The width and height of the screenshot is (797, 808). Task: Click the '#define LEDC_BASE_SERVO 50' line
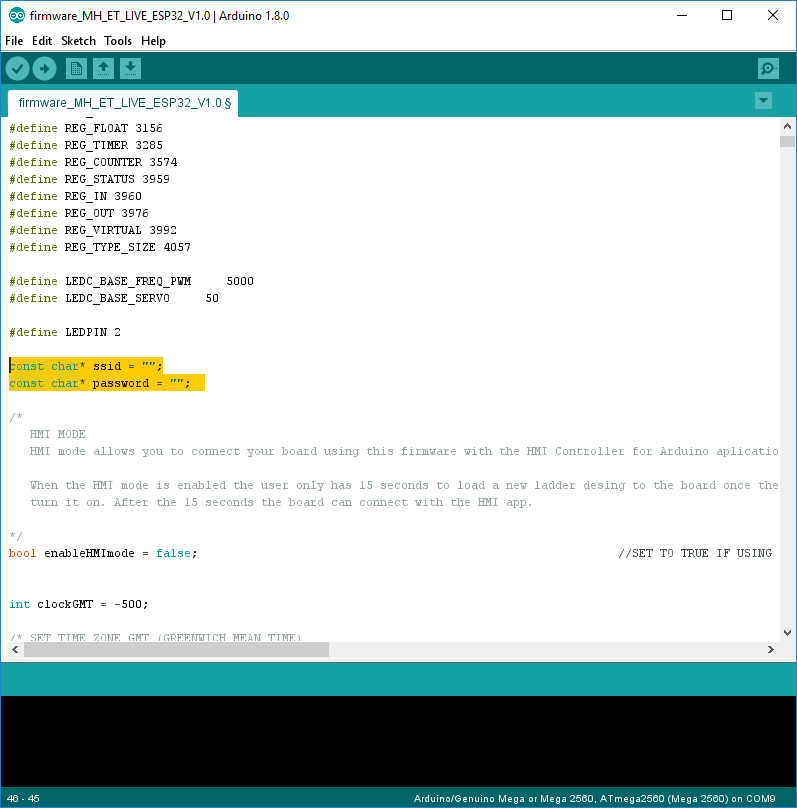pos(114,298)
